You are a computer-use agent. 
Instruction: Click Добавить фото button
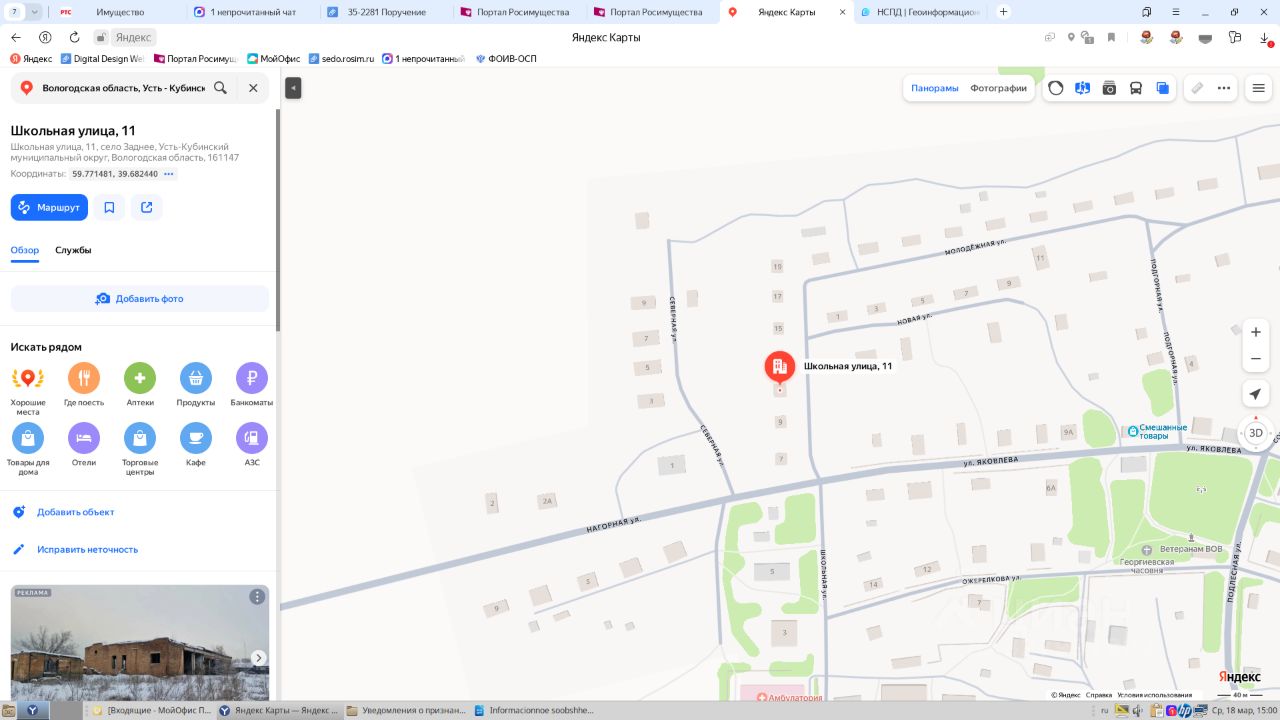point(140,298)
